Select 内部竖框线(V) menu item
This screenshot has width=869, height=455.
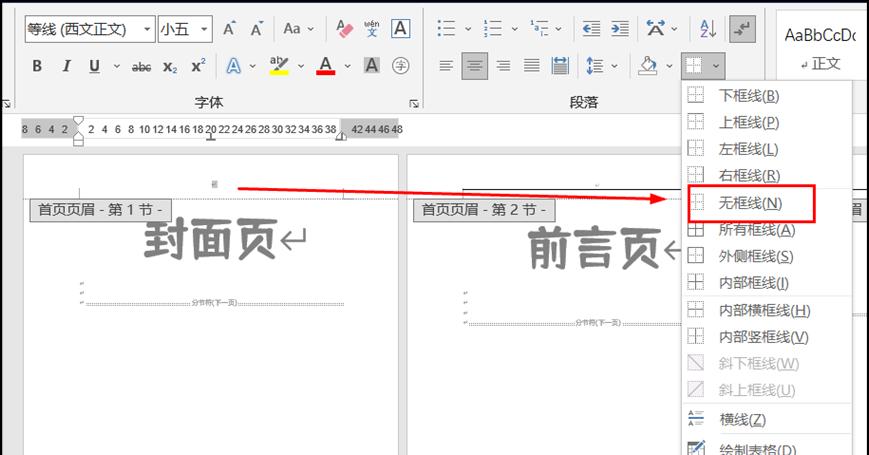click(x=766, y=336)
